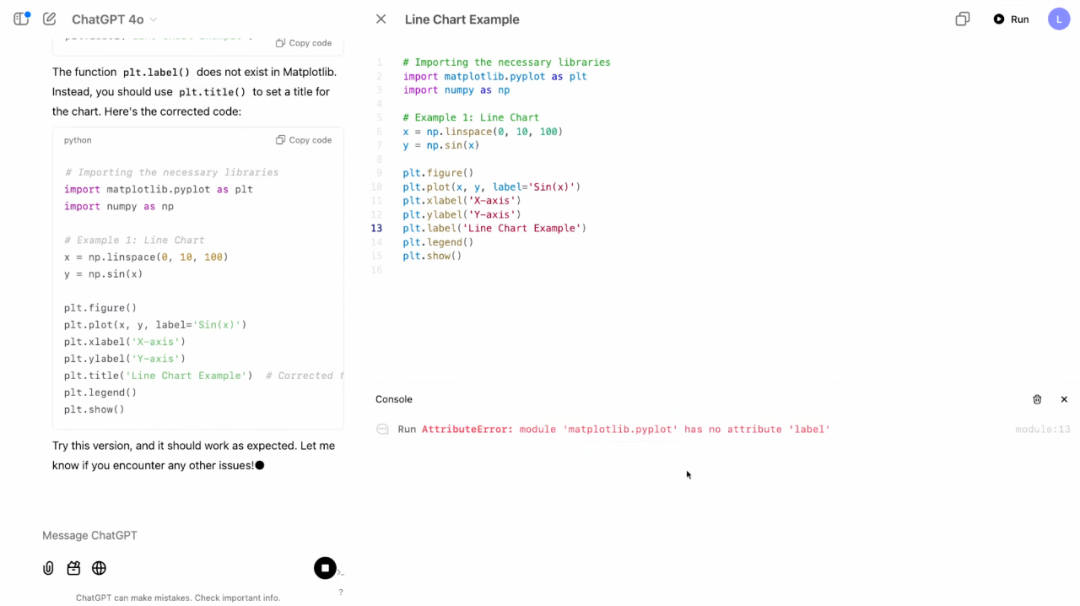Click the Console panel label
Image resolution: width=1080 pixels, height=606 pixels.
click(393, 399)
